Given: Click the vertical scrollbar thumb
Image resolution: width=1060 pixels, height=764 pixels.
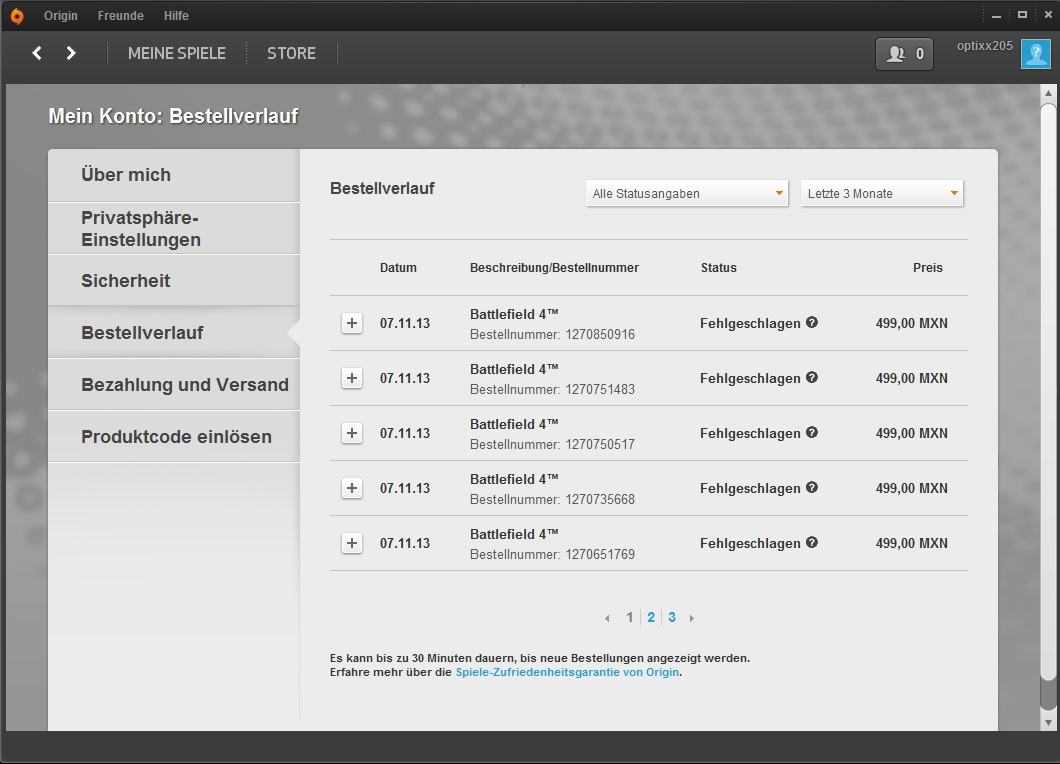Looking at the screenshot, I should coord(1049,392).
